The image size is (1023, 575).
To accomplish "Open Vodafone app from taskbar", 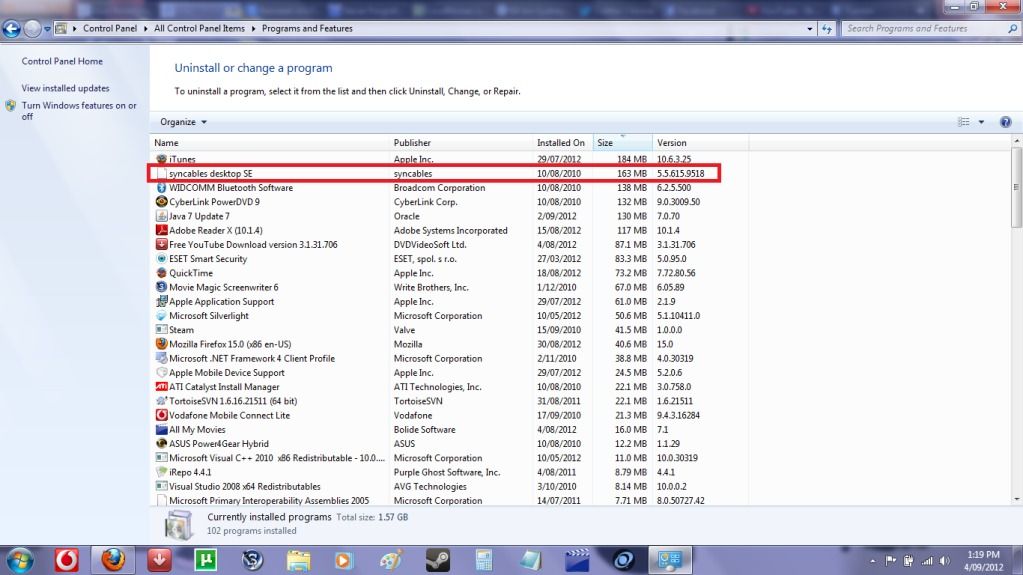I will 67,560.
